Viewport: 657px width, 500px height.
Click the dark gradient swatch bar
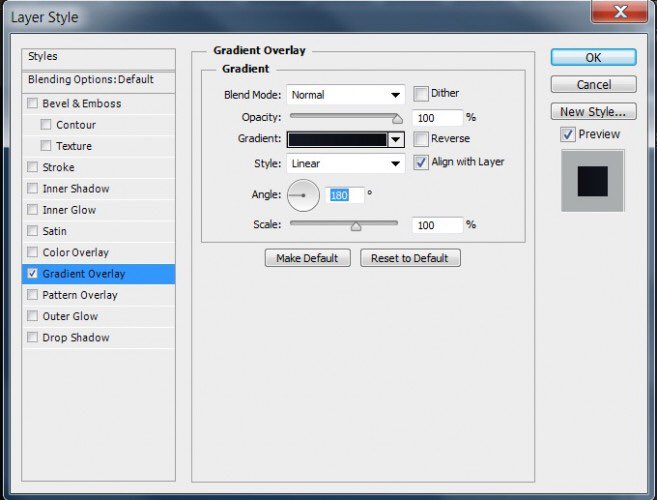pos(338,140)
